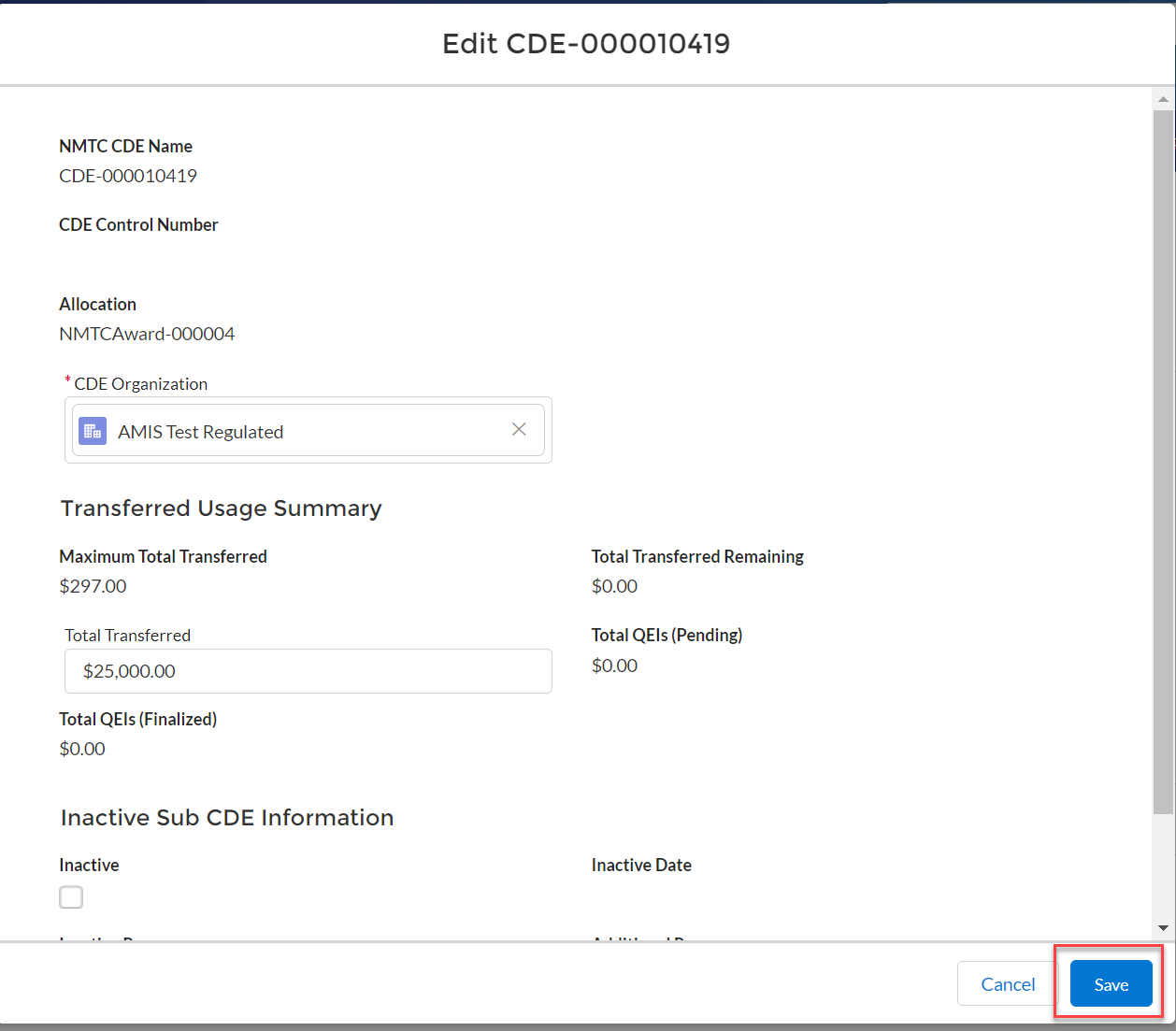Screen dimensions: 1176x1031
Task: Focus the Total Transferred amount field
Action: click(x=308, y=671)
